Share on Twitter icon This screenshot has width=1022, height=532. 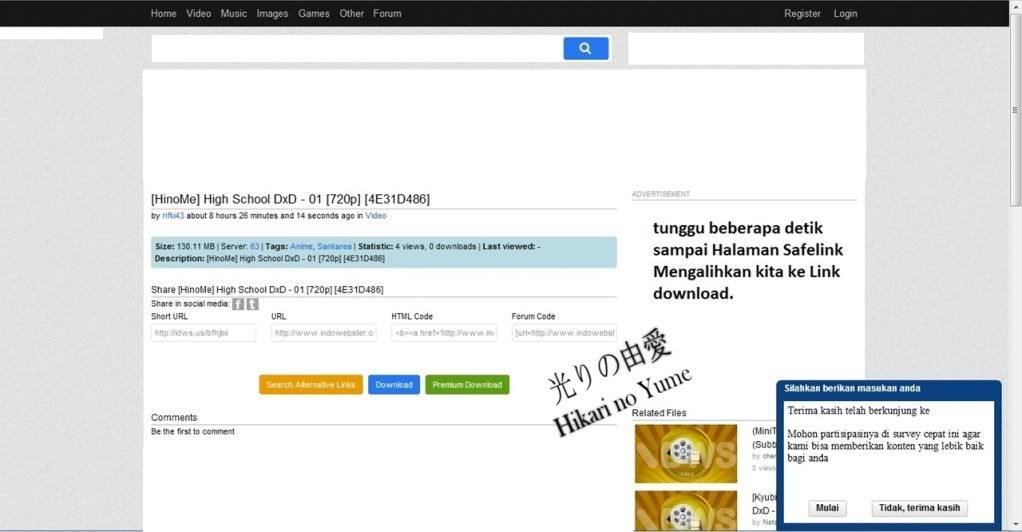pyautogui.click(x=252, y=304)
